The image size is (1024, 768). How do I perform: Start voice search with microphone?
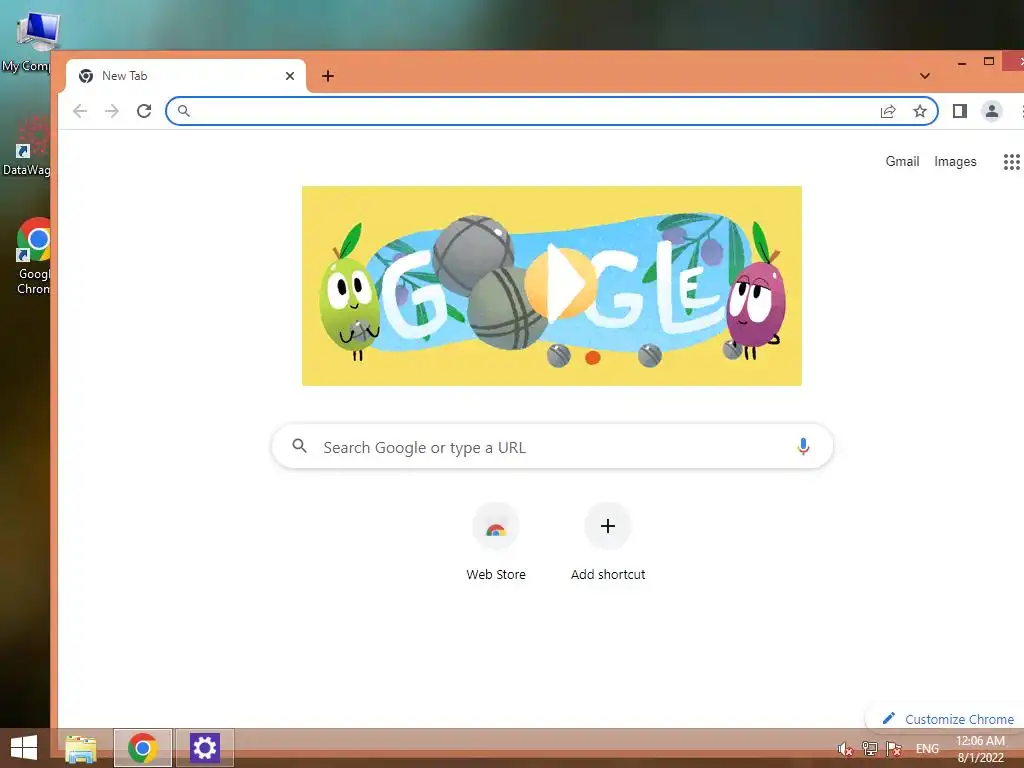pyautogui.click(x=803, y=447)
